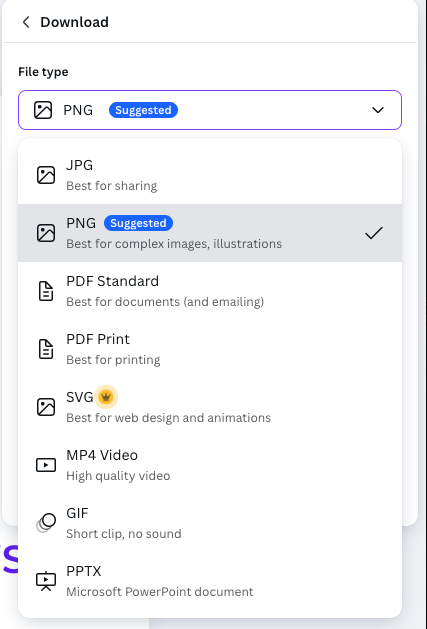
Task: Click the JPG image icon
Action: [x=46, y=175]
